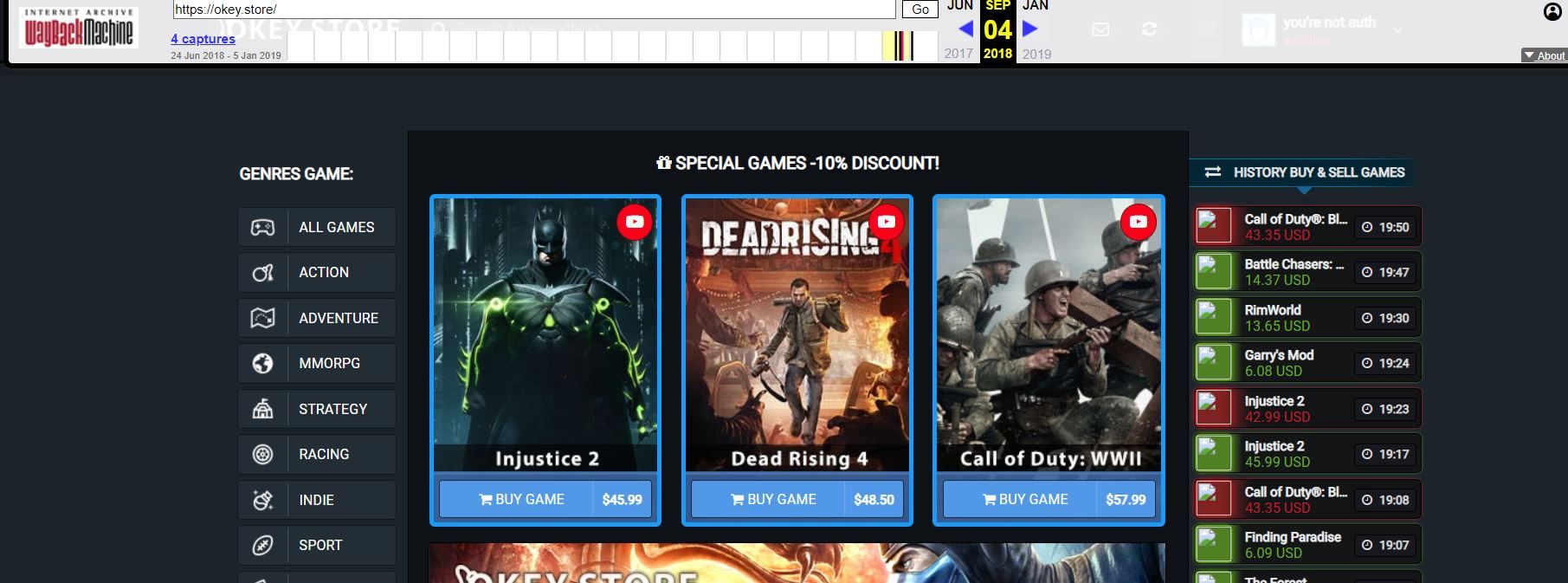Click the Indie genre icon

tap(262, 500)
